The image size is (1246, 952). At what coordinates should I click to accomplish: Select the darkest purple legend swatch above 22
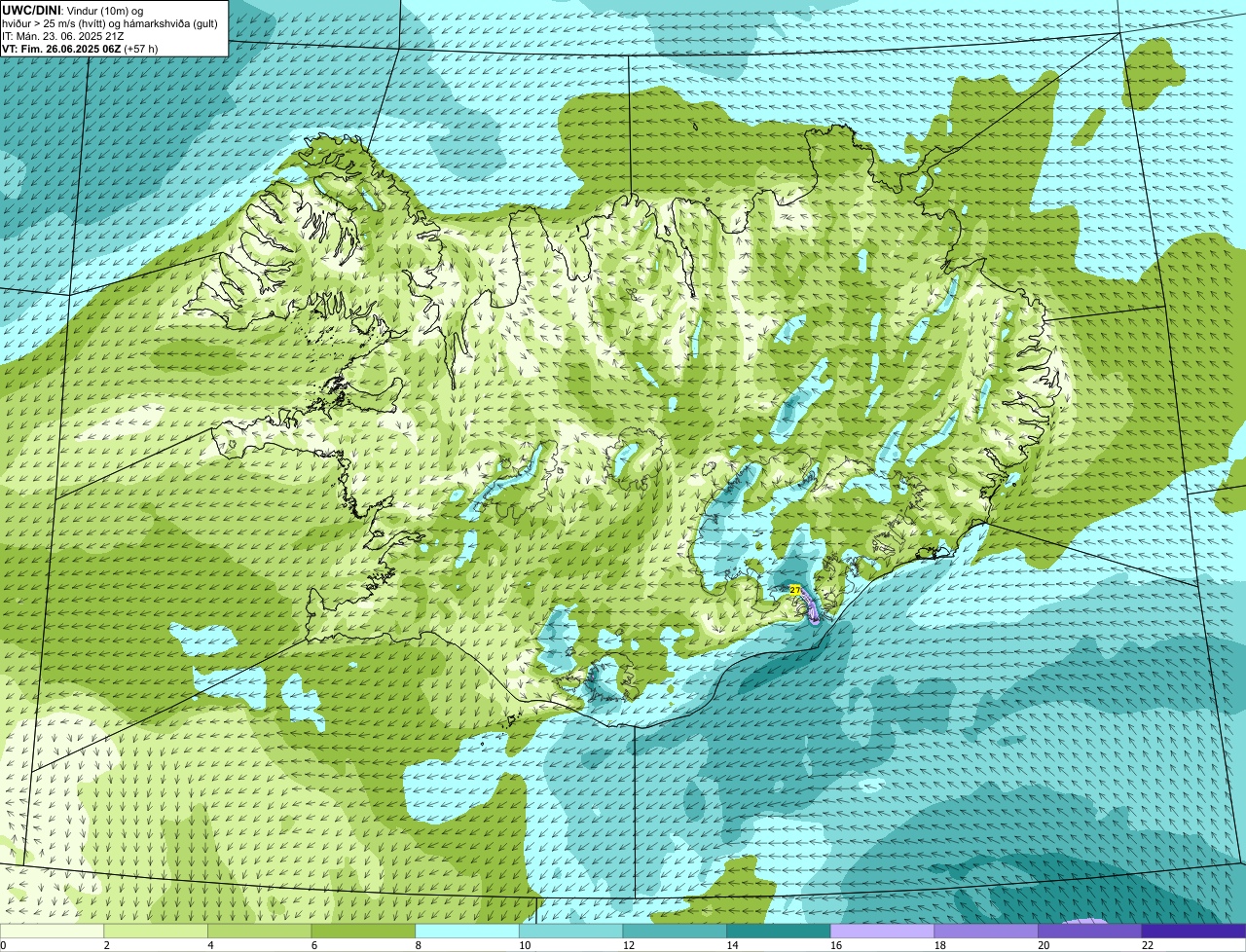pos(1193,932)
